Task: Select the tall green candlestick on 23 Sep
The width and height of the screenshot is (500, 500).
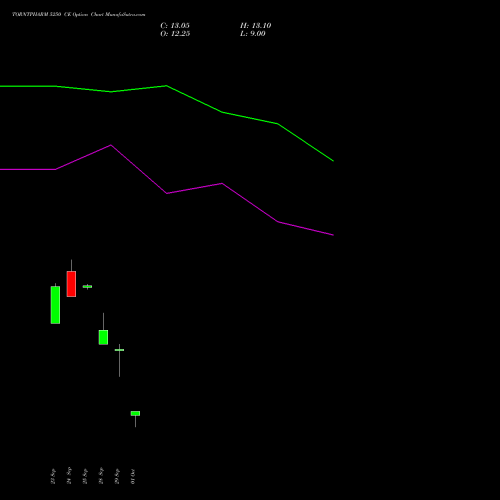Action: coord(55,305)
